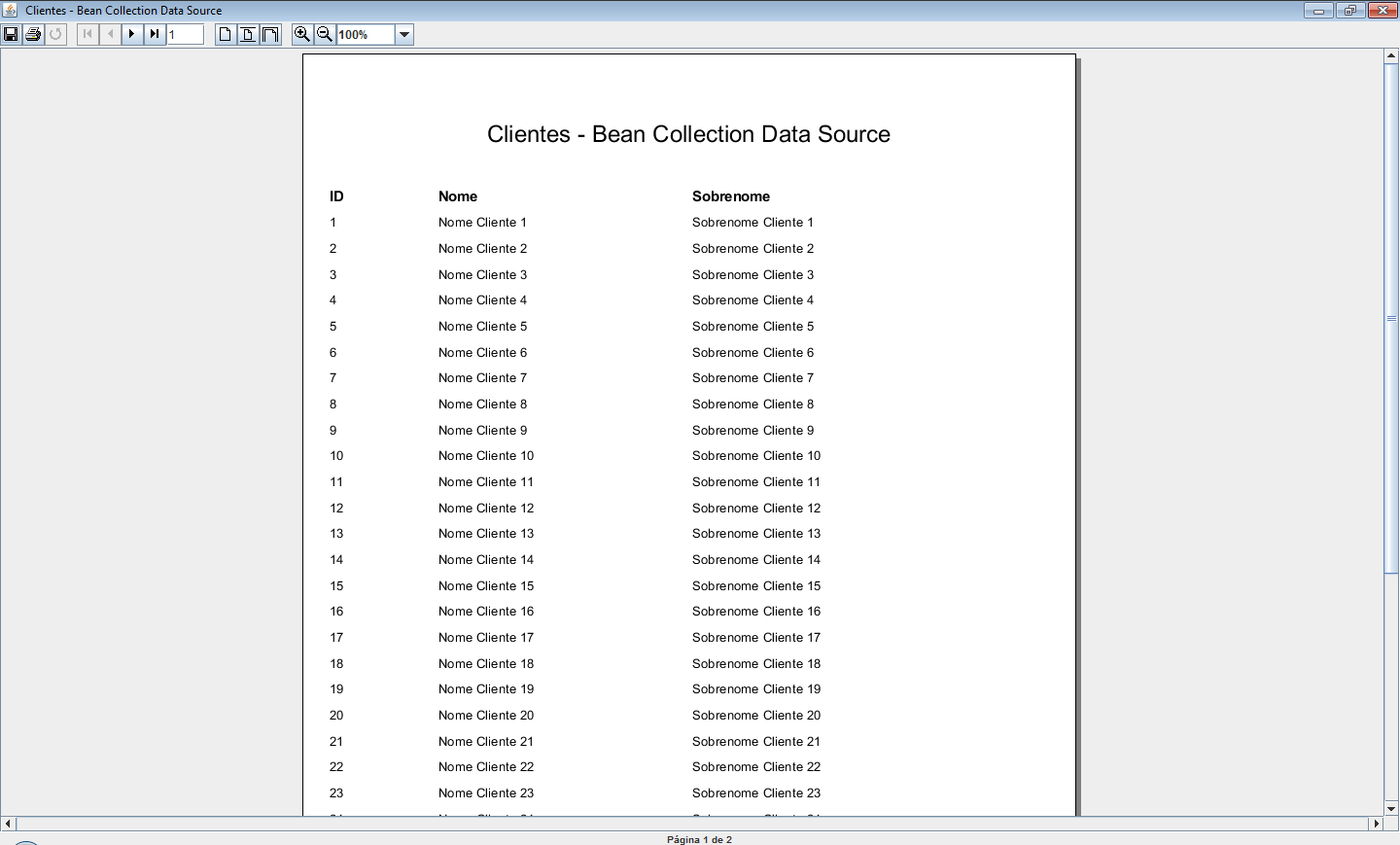Click the vertical scrollbar down arrow
1400x845 pixels.
[1391, 808]
